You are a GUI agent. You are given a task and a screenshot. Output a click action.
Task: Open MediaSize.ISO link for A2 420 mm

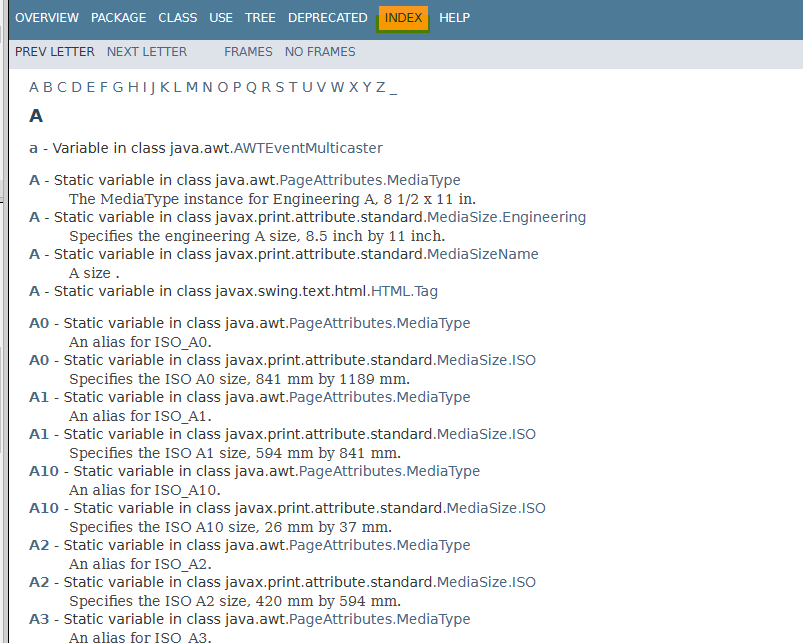(486, 582)
